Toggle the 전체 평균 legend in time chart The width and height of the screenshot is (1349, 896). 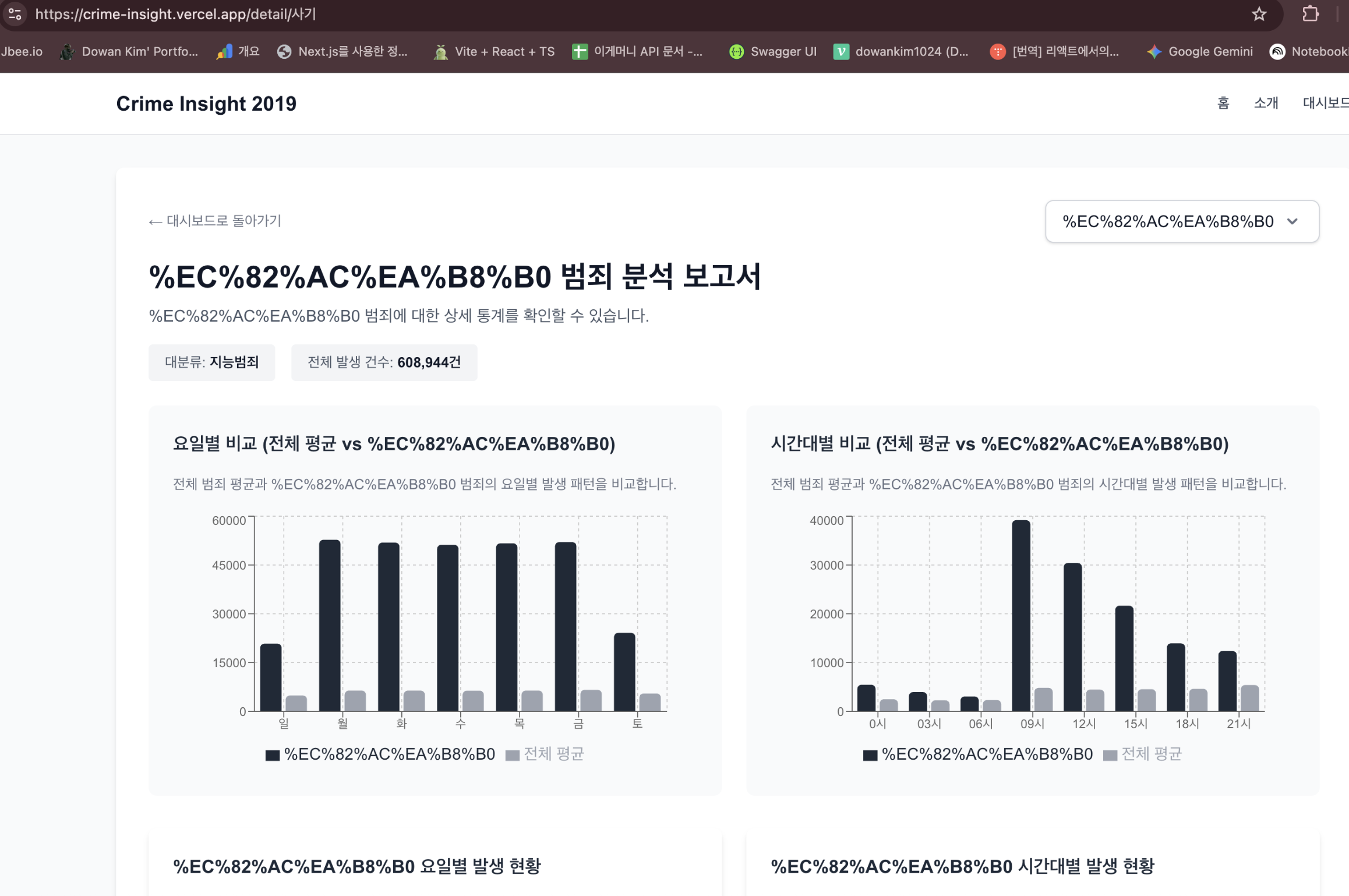click(1143, 753)
